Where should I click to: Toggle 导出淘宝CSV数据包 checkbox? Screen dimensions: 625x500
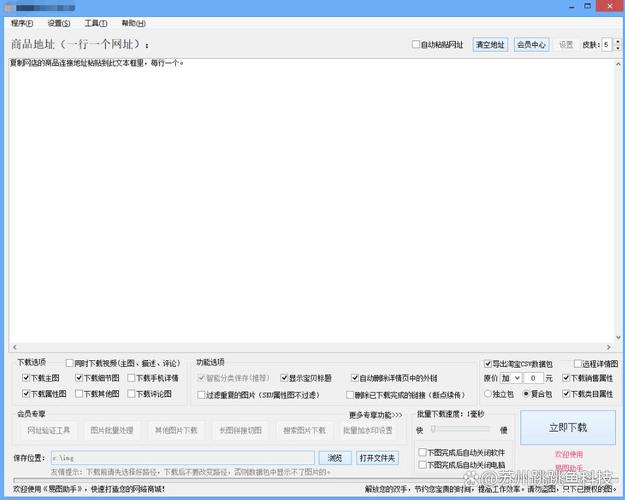[488, 364]
